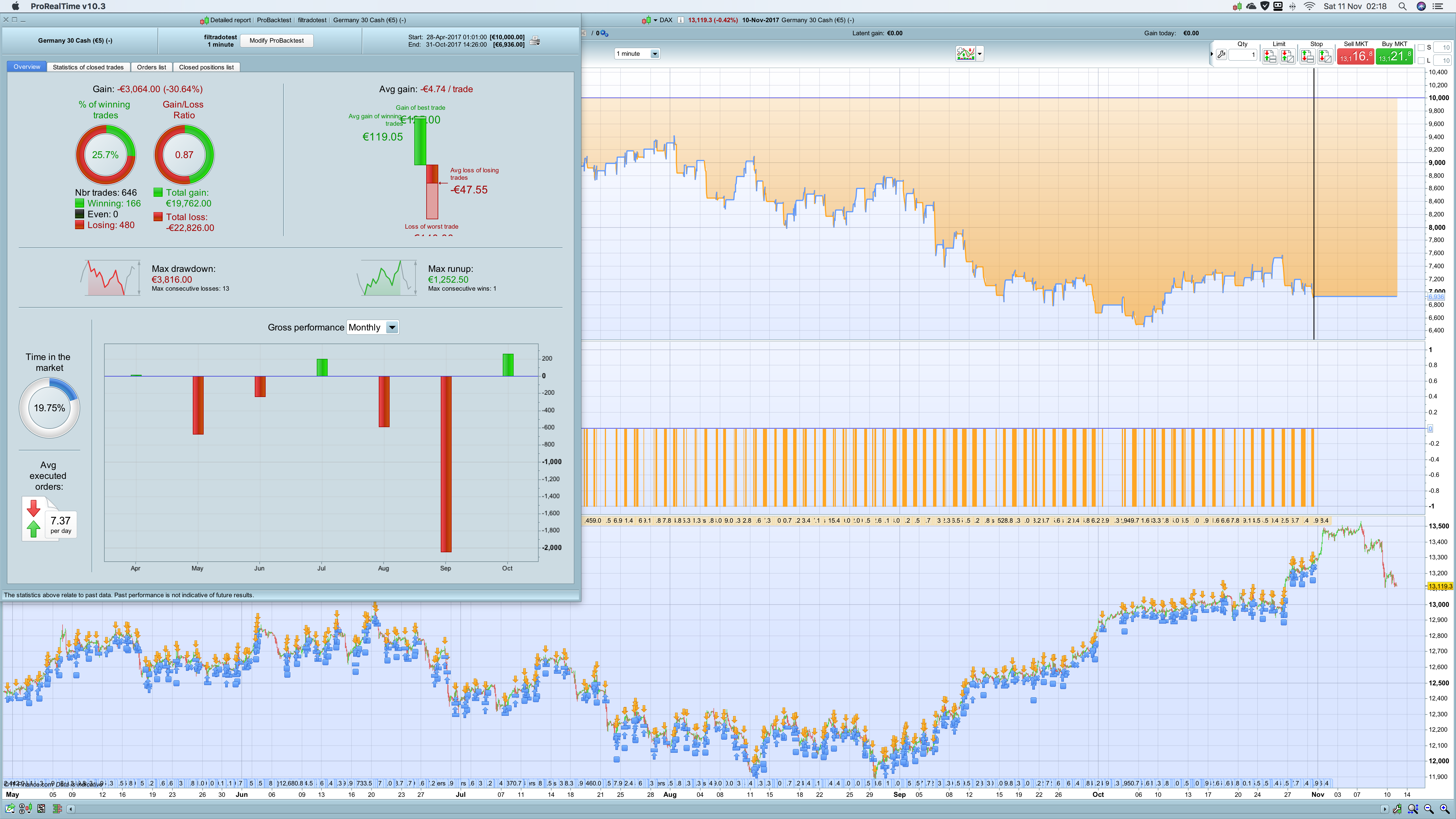Open the Closed positions list tab
The width and height of the screenshot is (1456, 819).
(206, 67)
